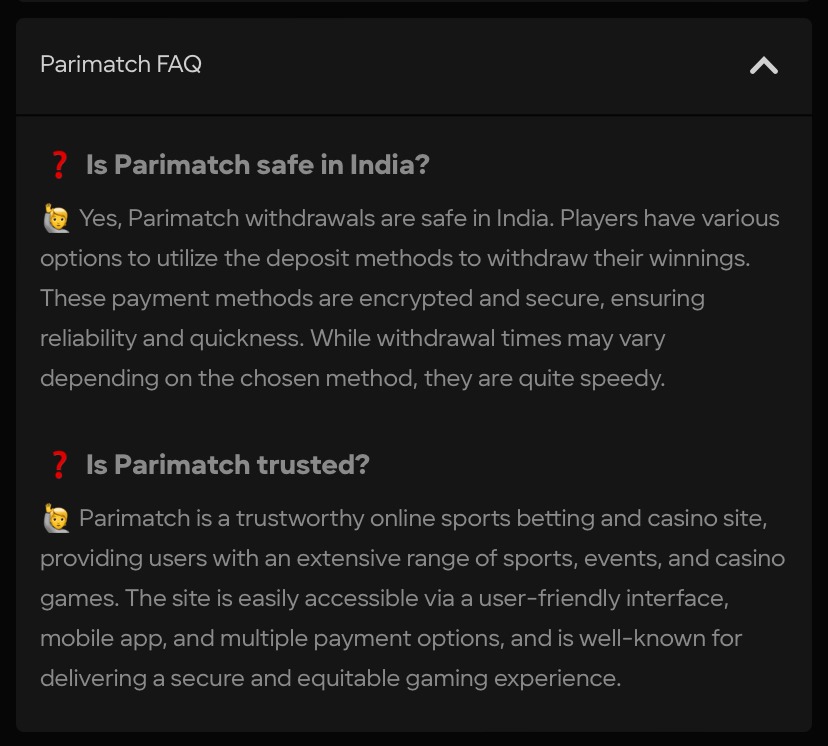Click the answer about Parimatch withdrawals being safe
828x746 pixels.
410,298
